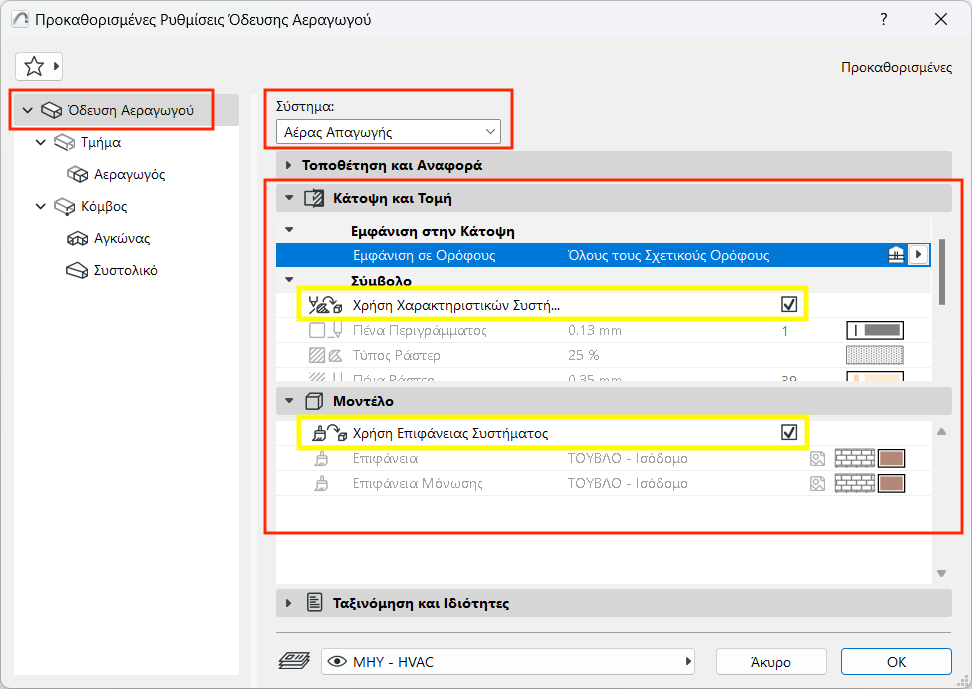Collapse the Μοντέλο panel
The height and width of the screenshot is (689, 972).
(x=288, y=401)
